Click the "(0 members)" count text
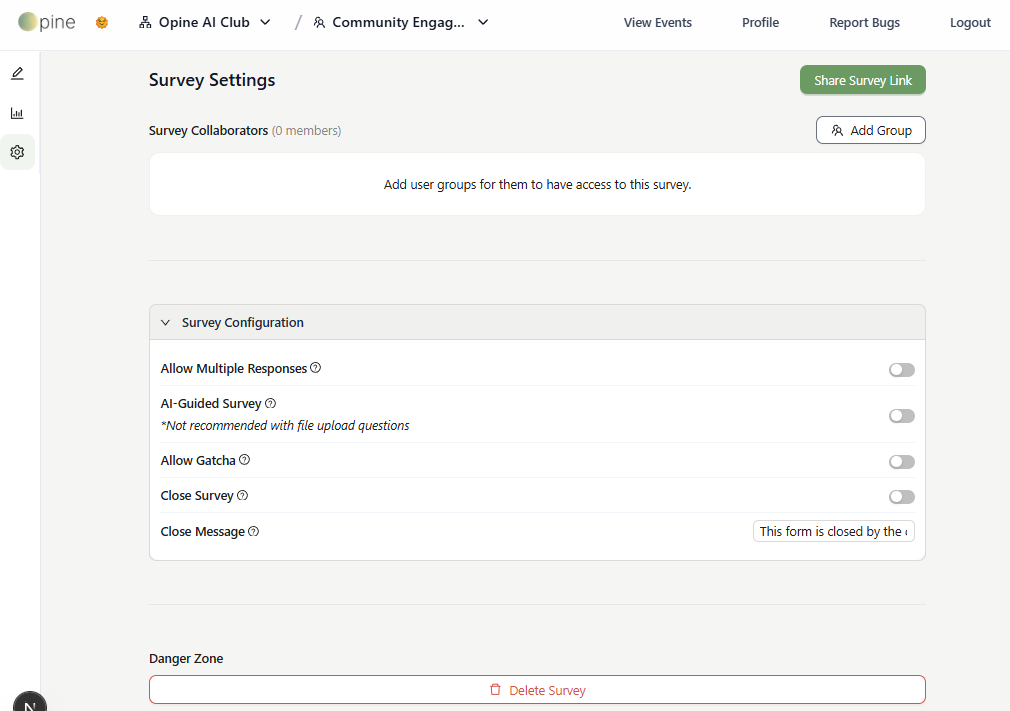1010x711 pixels. pyautogui.click(x=306, y=130)
